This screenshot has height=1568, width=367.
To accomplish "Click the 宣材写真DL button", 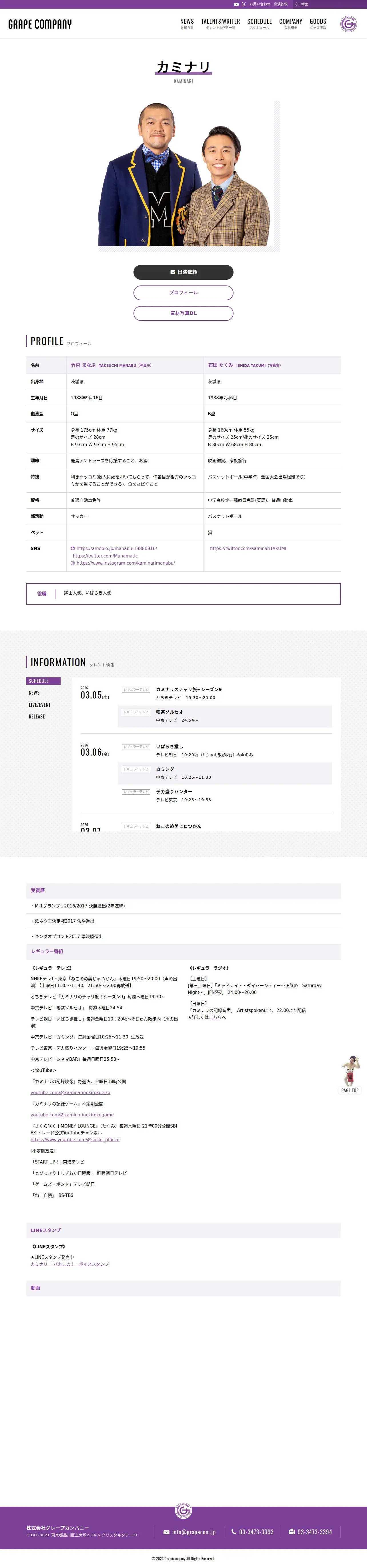I will click(183, 313).
